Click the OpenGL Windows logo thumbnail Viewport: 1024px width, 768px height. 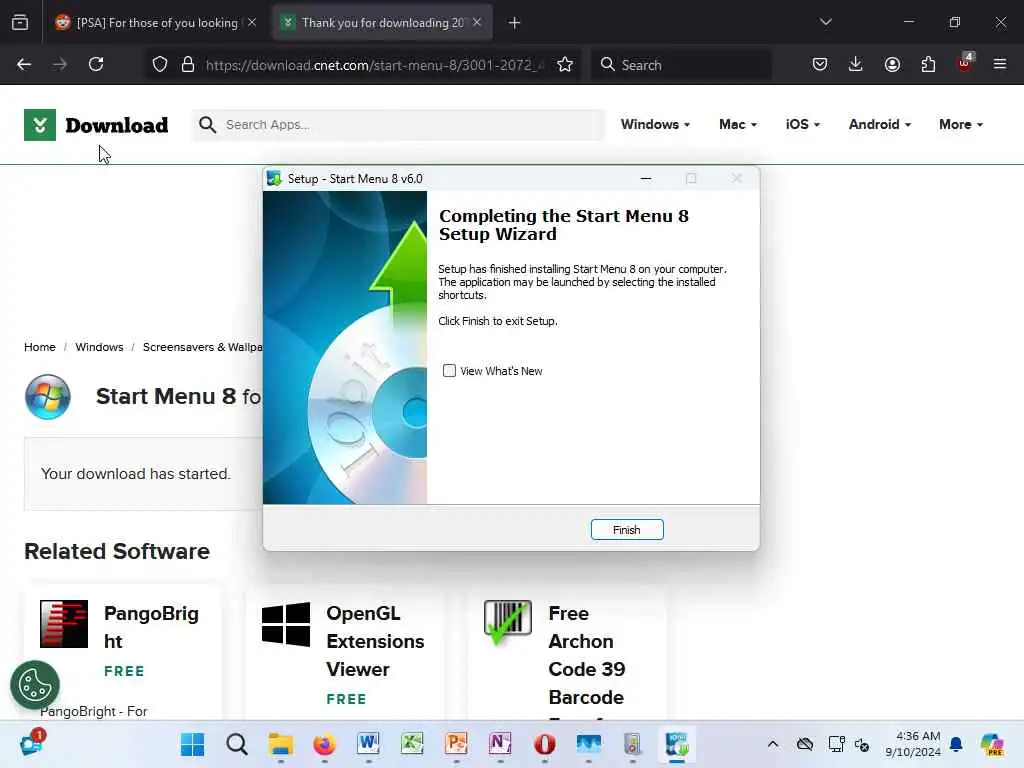[x=286, y=624]
